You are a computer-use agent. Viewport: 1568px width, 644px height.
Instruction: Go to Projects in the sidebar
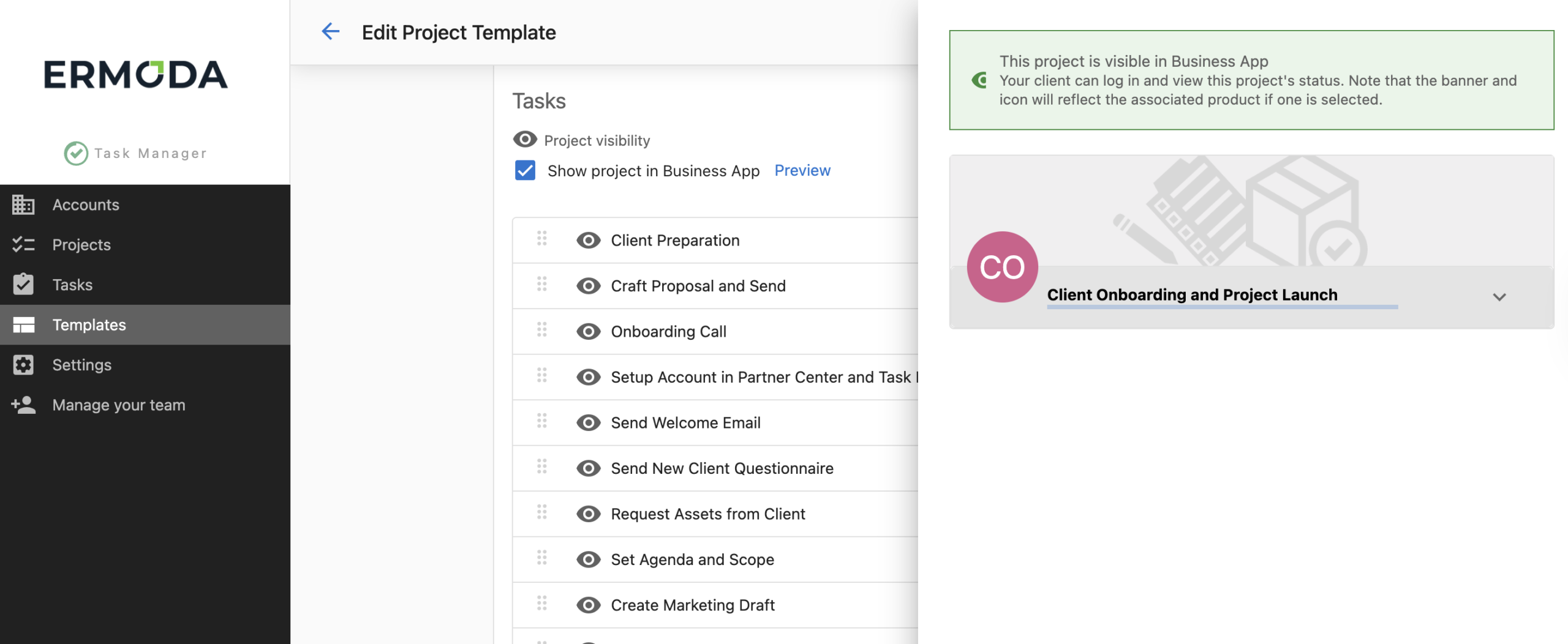coord(81,245)
